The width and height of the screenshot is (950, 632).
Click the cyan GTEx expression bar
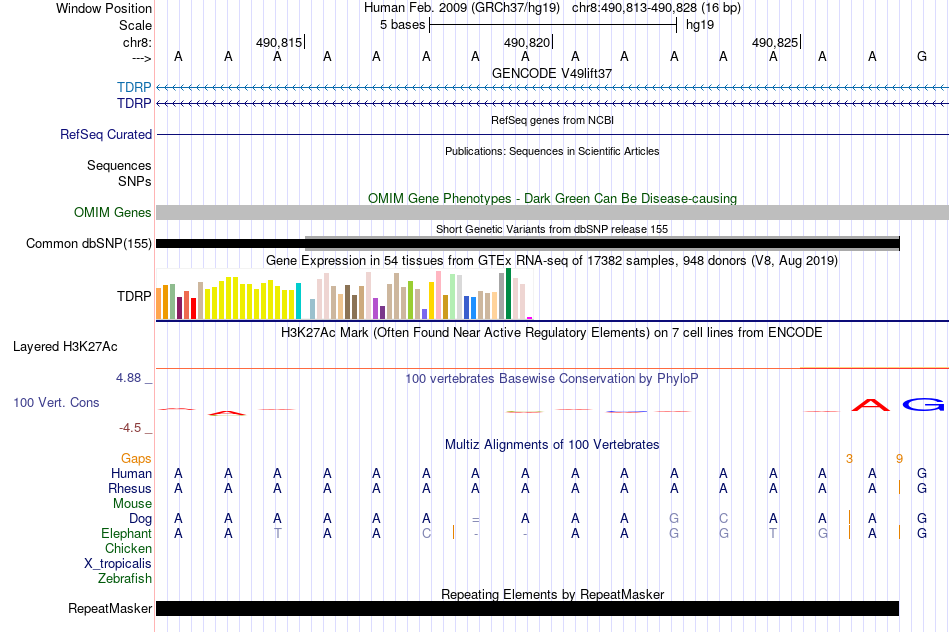298,301
